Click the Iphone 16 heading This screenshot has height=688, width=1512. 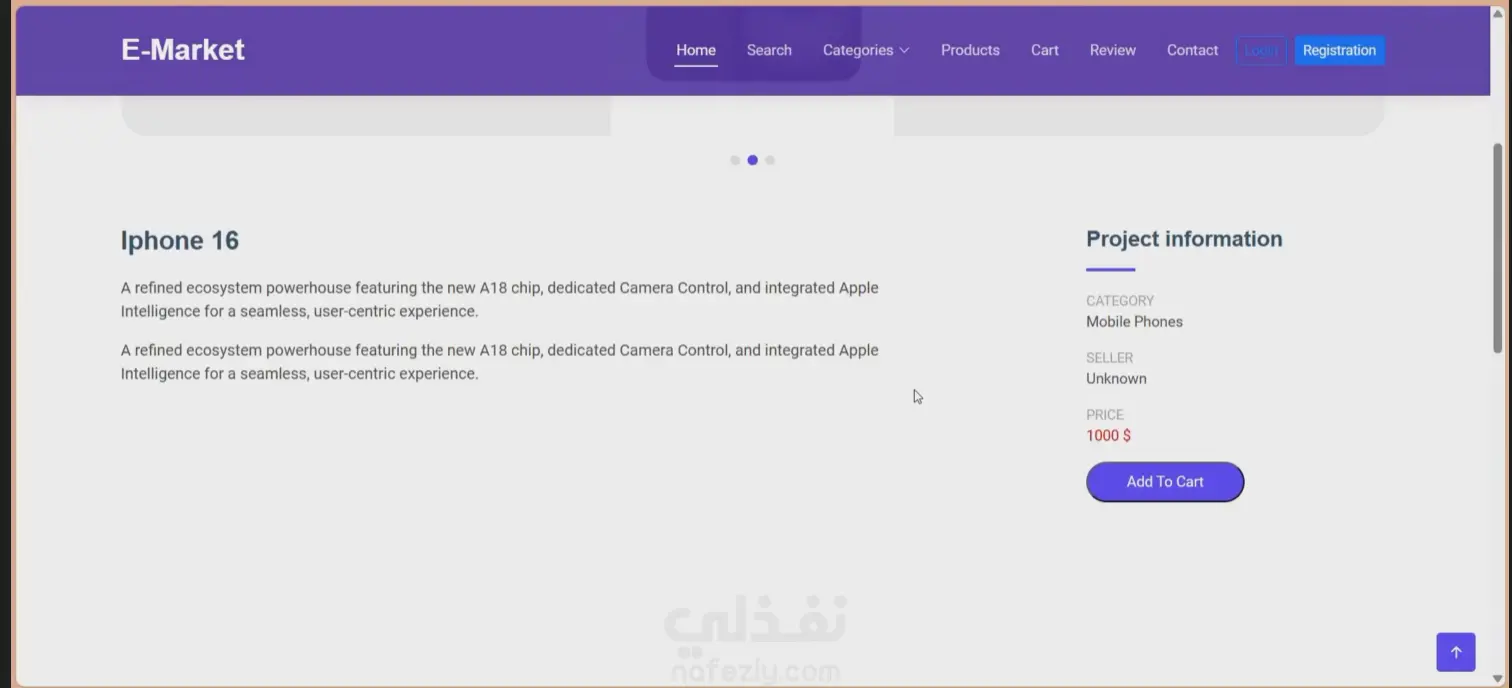point(180,241)
